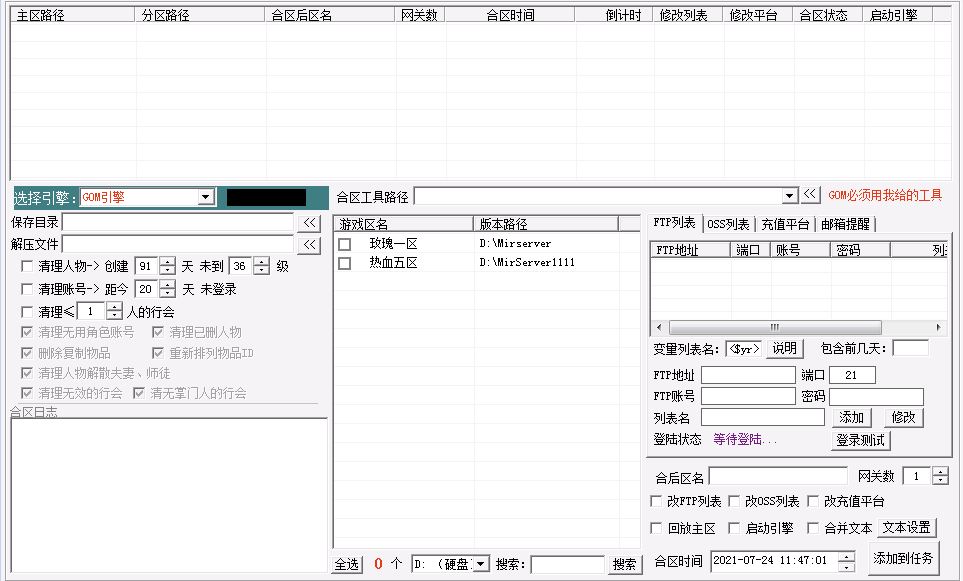963x581 pixels.
Task: Click the 文本设置 button
Action: 906,528
